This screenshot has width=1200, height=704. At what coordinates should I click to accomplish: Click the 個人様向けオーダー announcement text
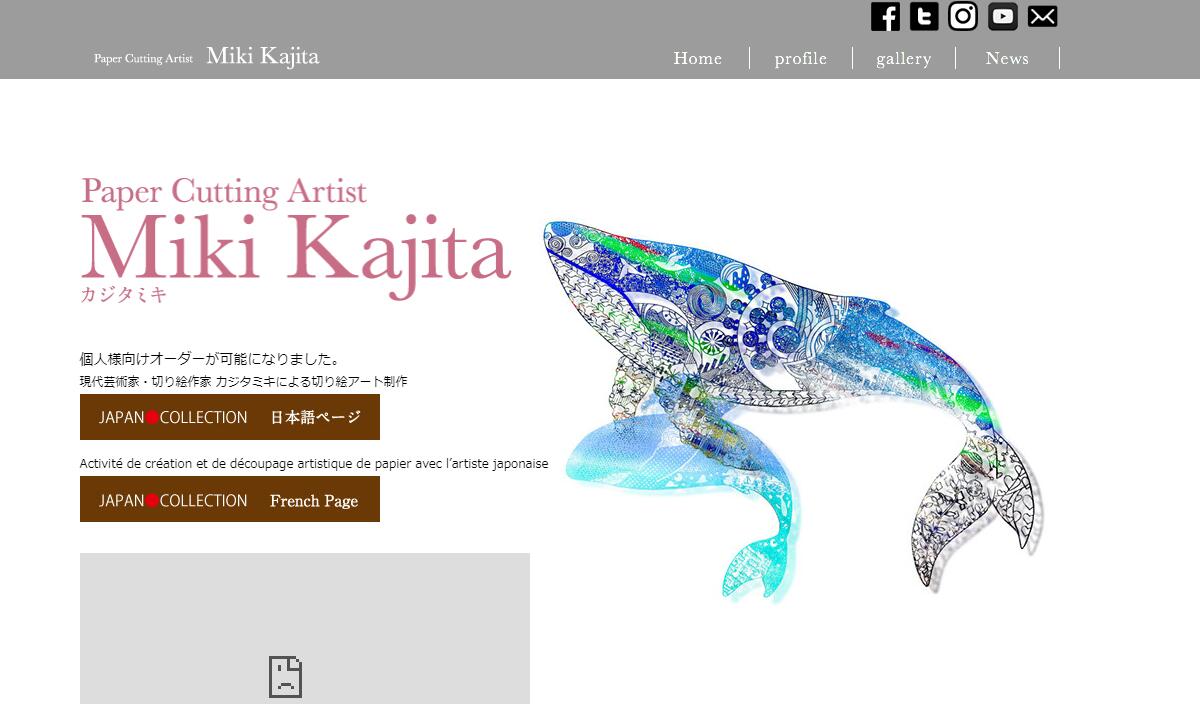(211, 359)
